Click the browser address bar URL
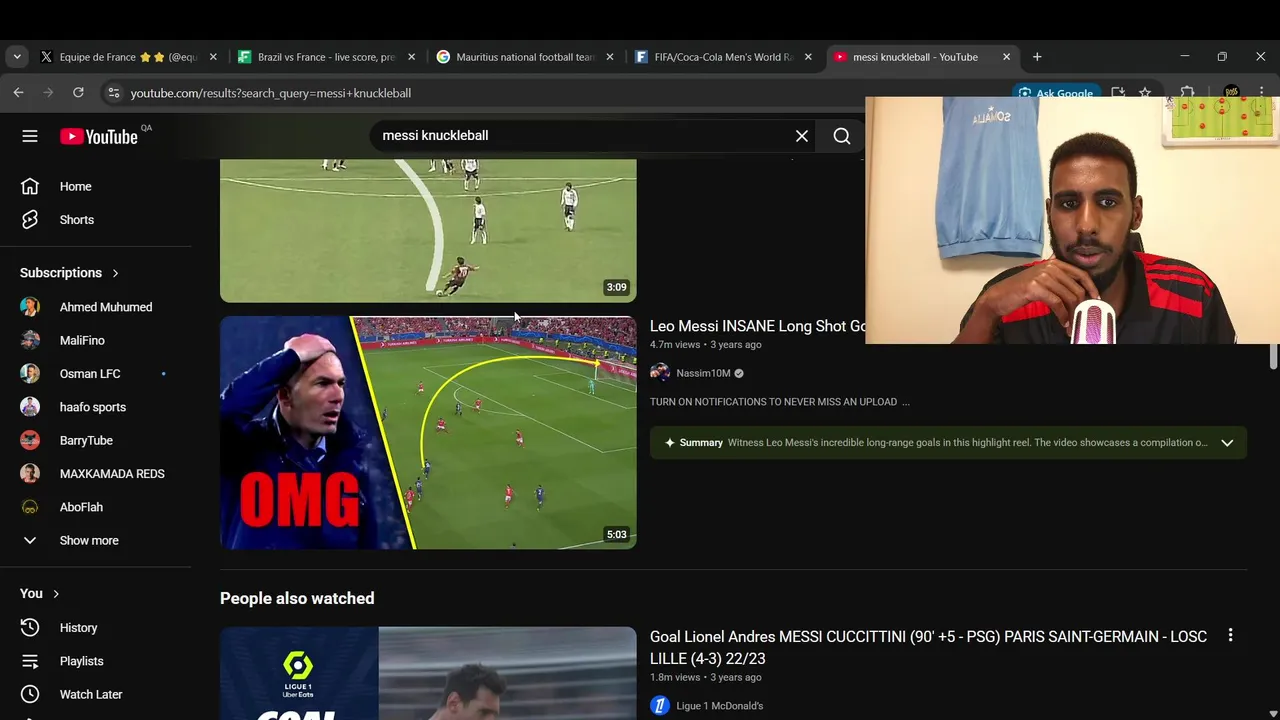1280x720 pixels. (x=271, y=93)
